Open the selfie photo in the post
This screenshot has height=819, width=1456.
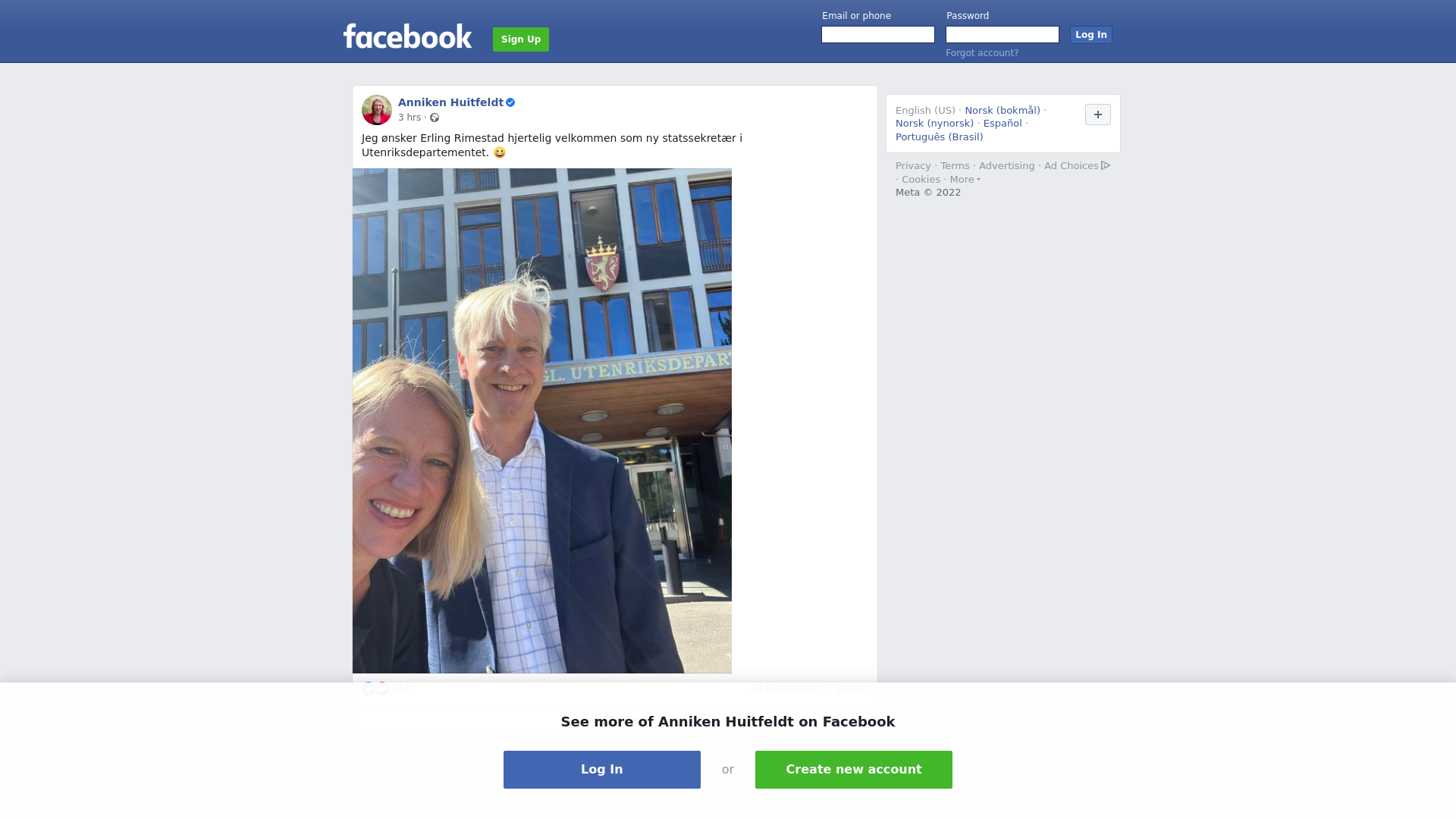[542, 421]
